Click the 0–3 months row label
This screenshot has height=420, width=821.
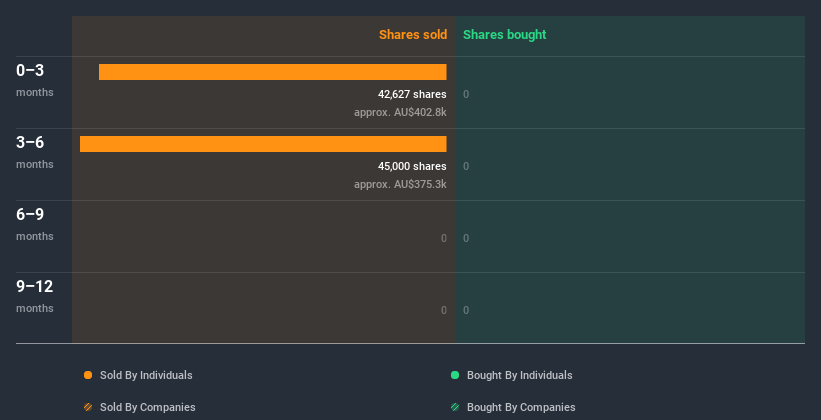click(x=35, y=80)
